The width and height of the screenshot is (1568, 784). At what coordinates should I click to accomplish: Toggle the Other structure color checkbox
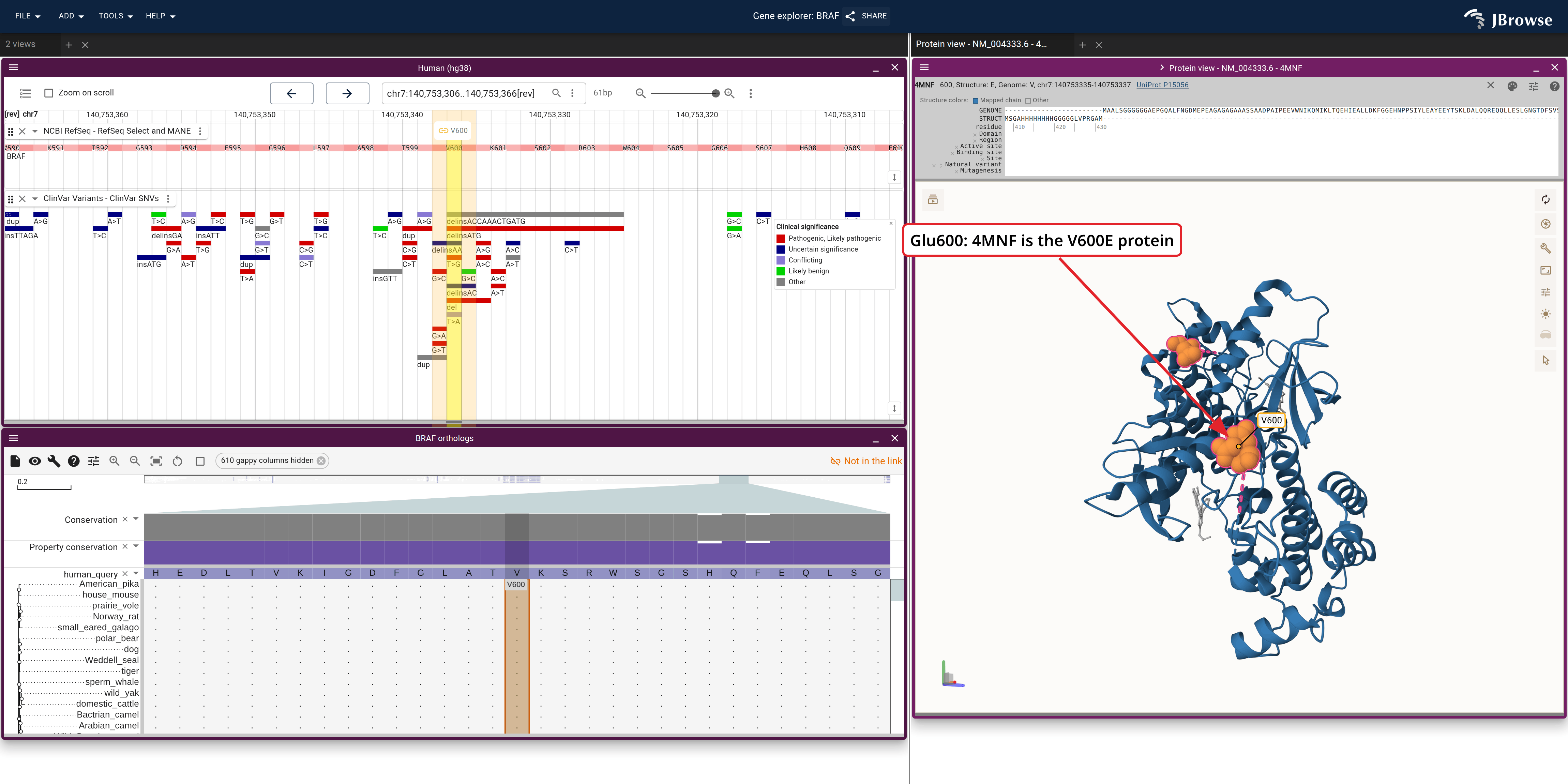[x=1028, y=101]
